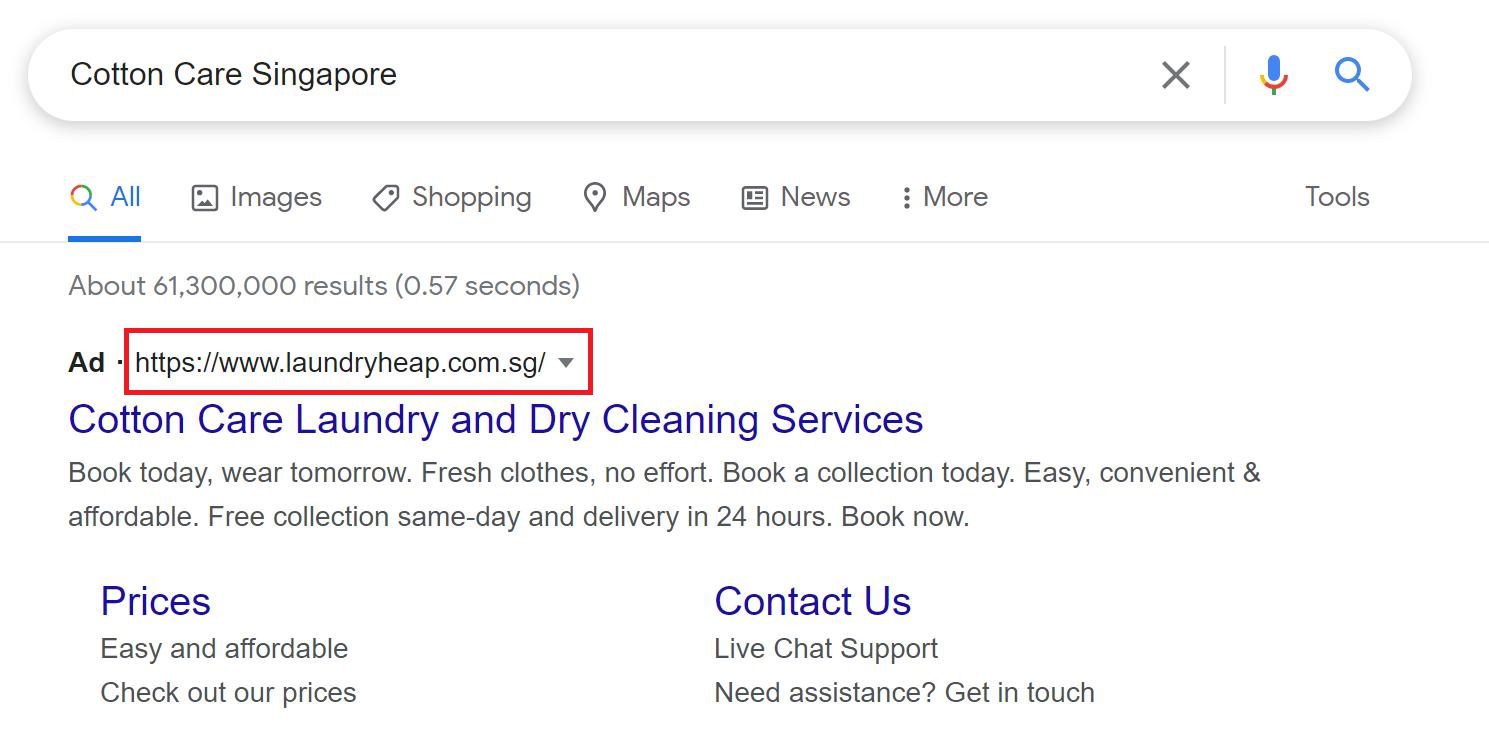Image resolution: width=1489 pixels, height=734 pixels.
Task: Open the Prices sitelink
Action: 155,601
